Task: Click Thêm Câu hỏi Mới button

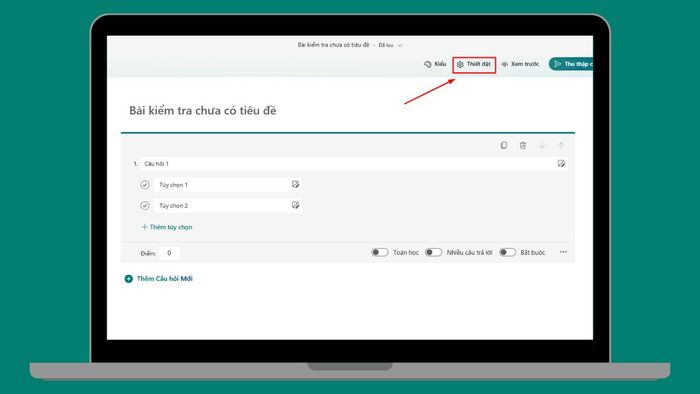Action: [x=158, y=279]
